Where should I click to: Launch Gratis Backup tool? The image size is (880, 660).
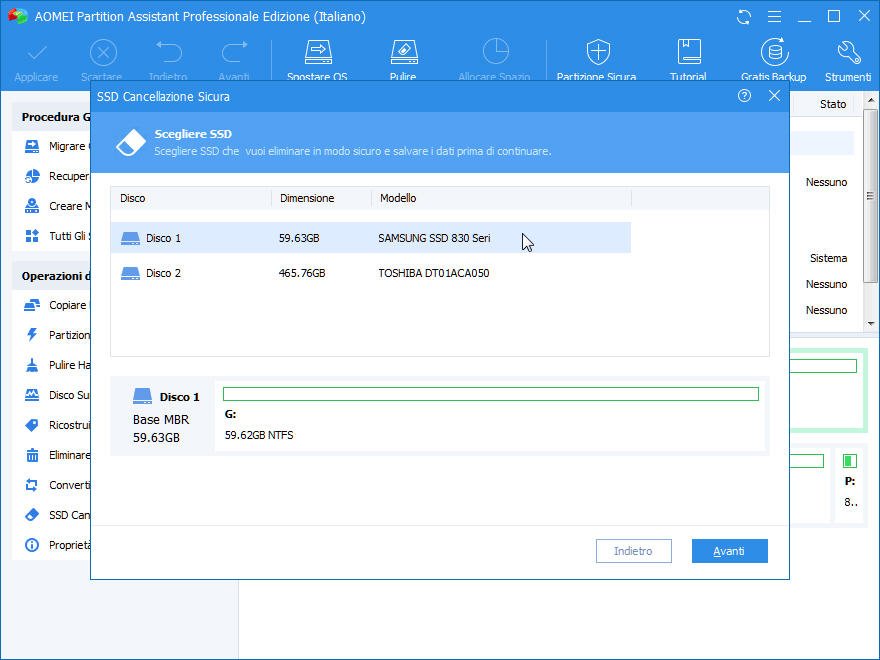773,58
